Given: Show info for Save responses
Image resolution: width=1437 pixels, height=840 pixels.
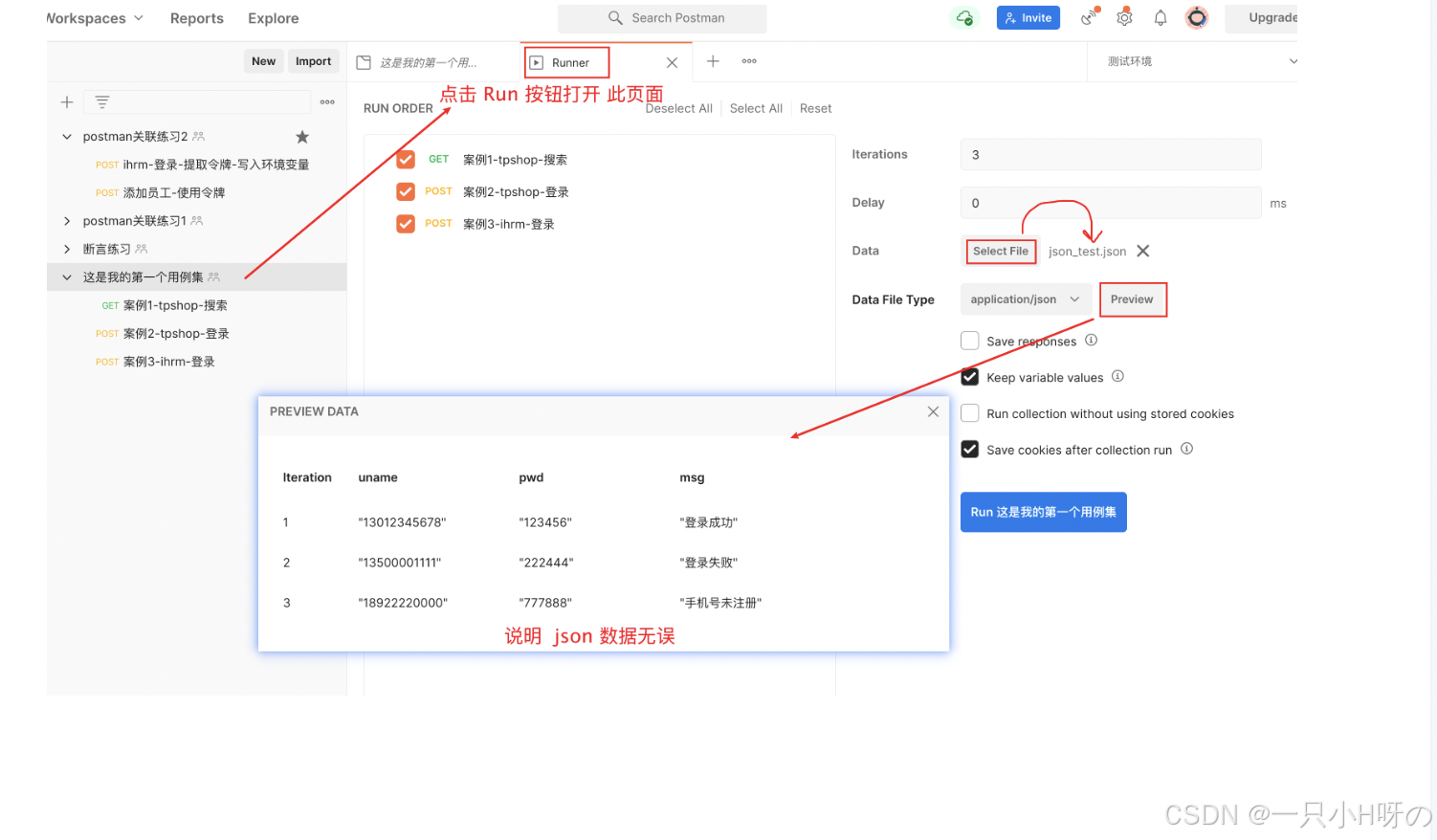Looking at the screenshot, I should 1091,340.
